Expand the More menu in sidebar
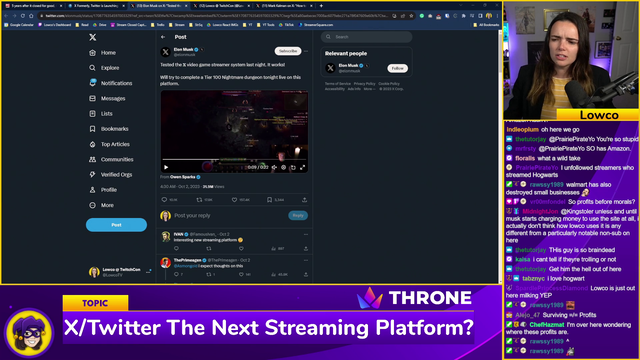This screenshot has height=360, width=640. click(102, 205)
